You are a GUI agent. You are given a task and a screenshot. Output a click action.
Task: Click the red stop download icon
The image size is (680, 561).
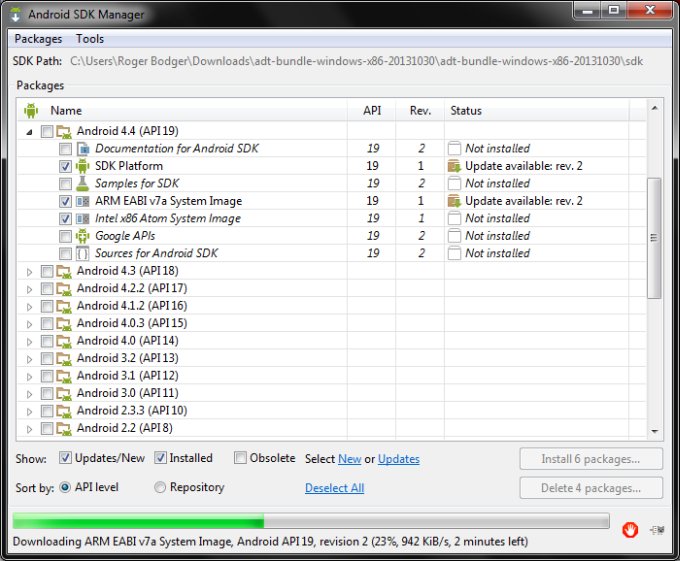630,529
